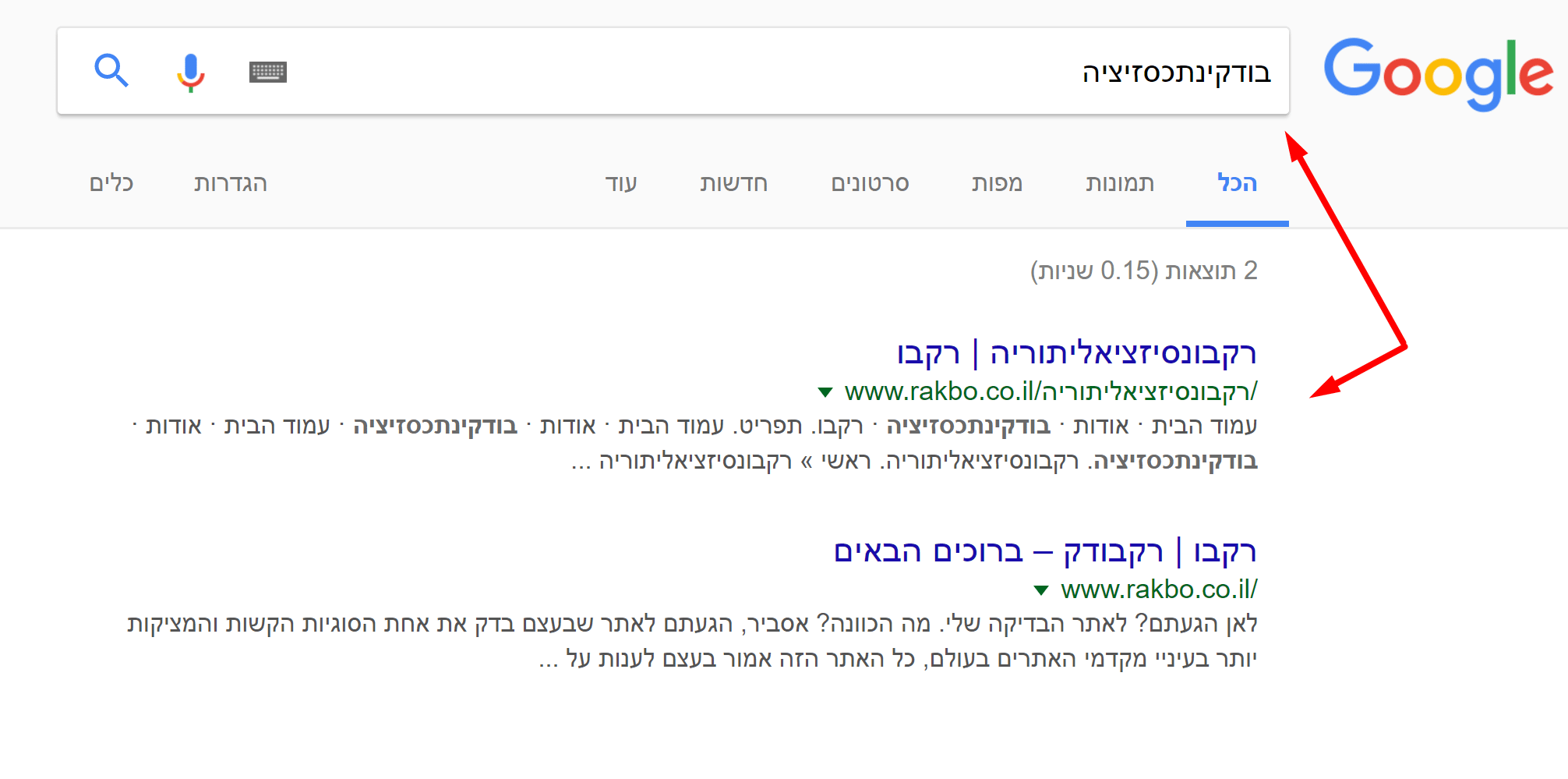Expand the עוד menu
Viewport: 1568px width, 779px height.
pos(621,183)
